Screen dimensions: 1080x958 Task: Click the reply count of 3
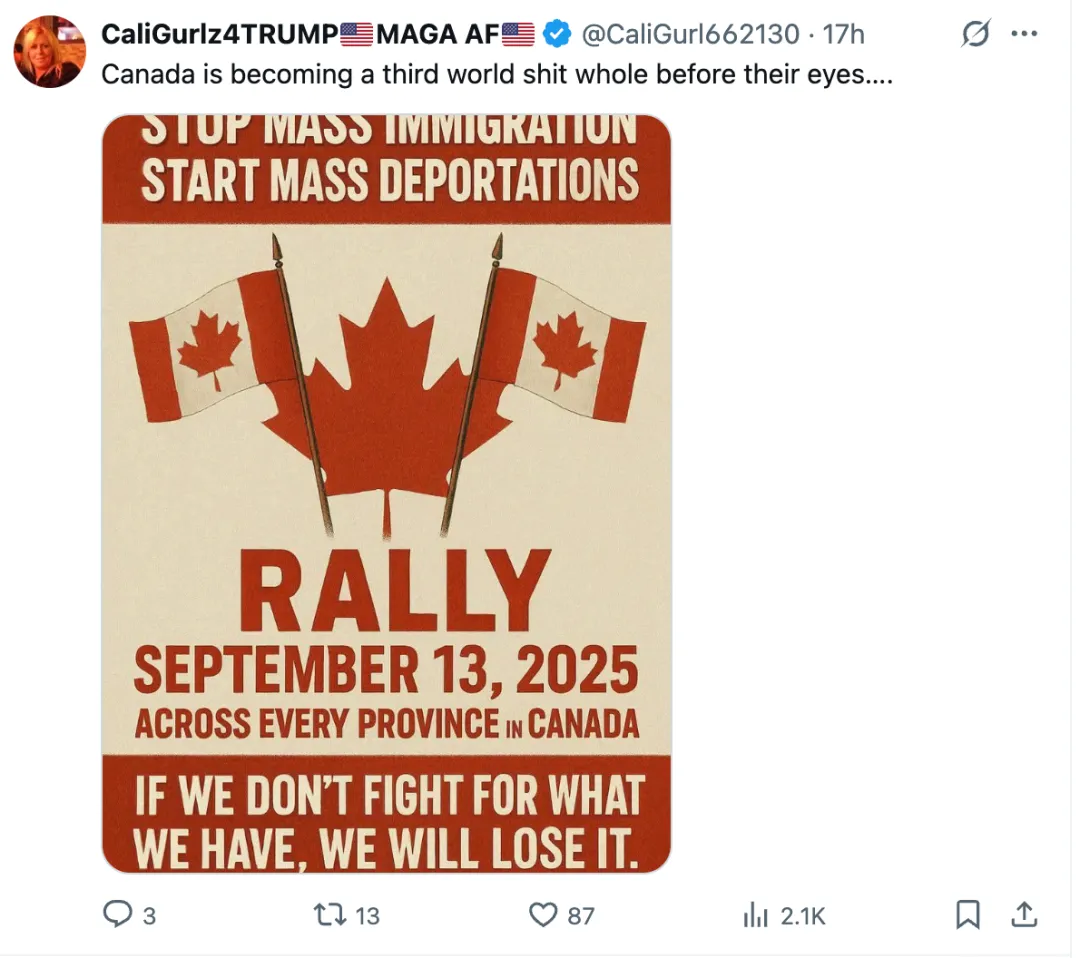pos(149,915)
